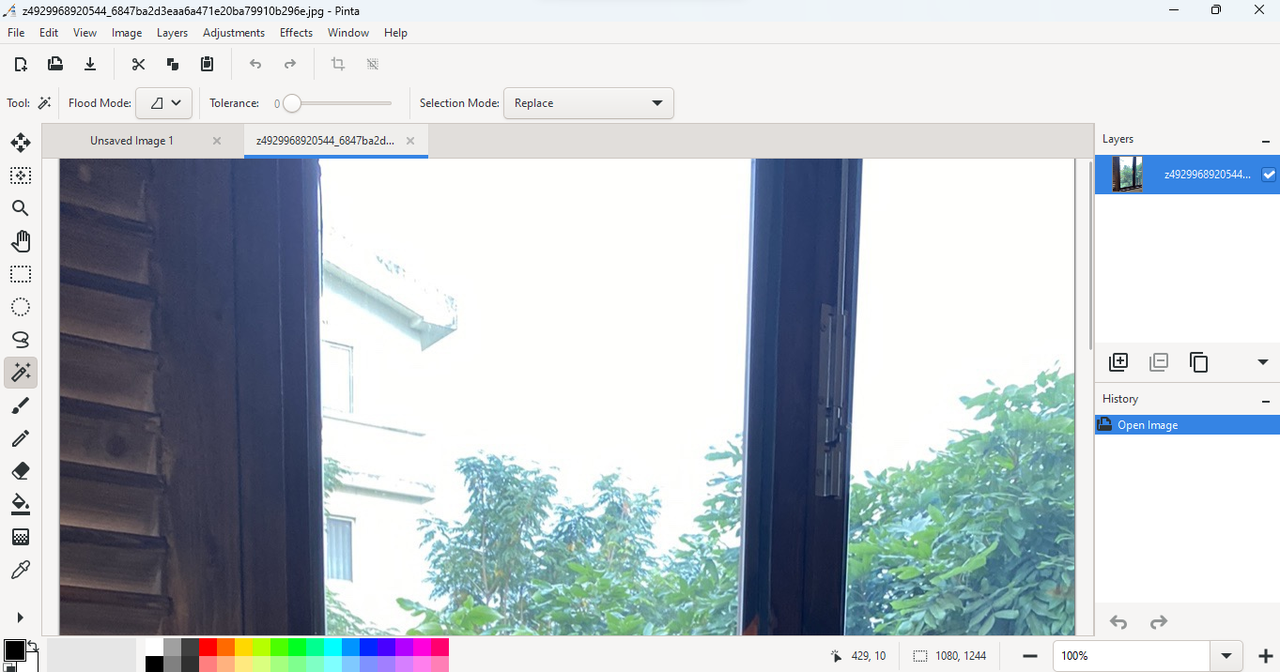
Task: Save the image using the Save icon
Action: tap(90, 64)
